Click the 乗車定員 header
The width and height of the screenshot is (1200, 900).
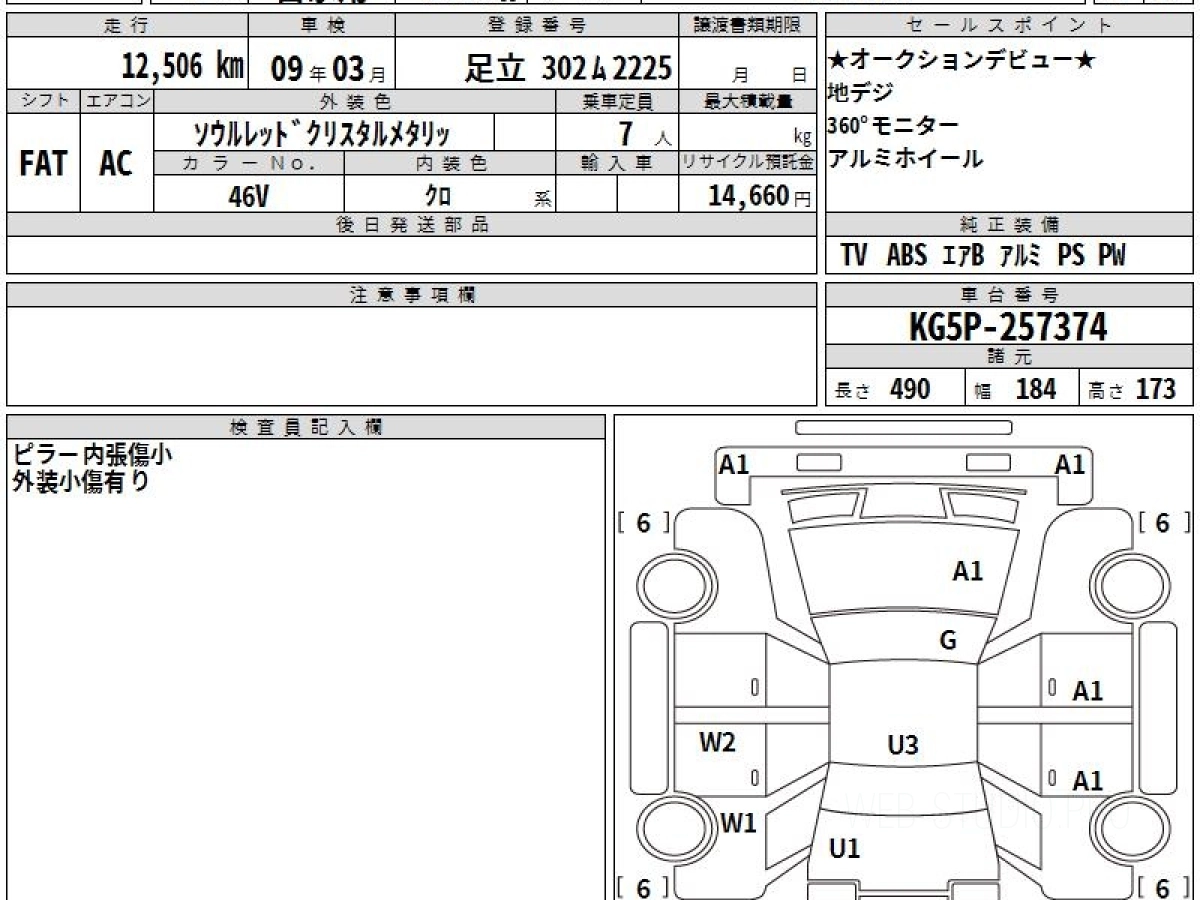tap(617, 101)
